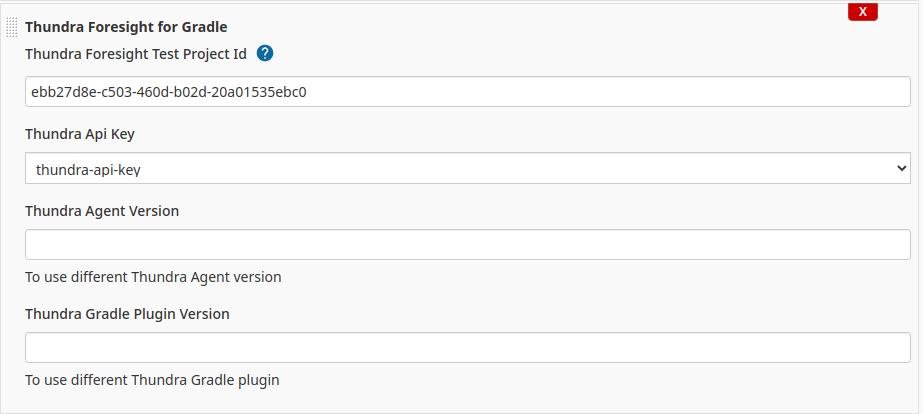
Task: Open the credentials combo box under Thundra Api Key
Action: click(x=467, y=168)
